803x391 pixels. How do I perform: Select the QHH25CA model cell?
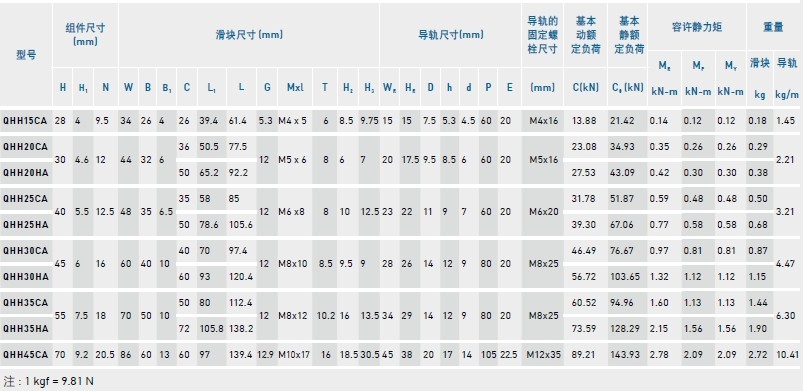coord(25,199)
